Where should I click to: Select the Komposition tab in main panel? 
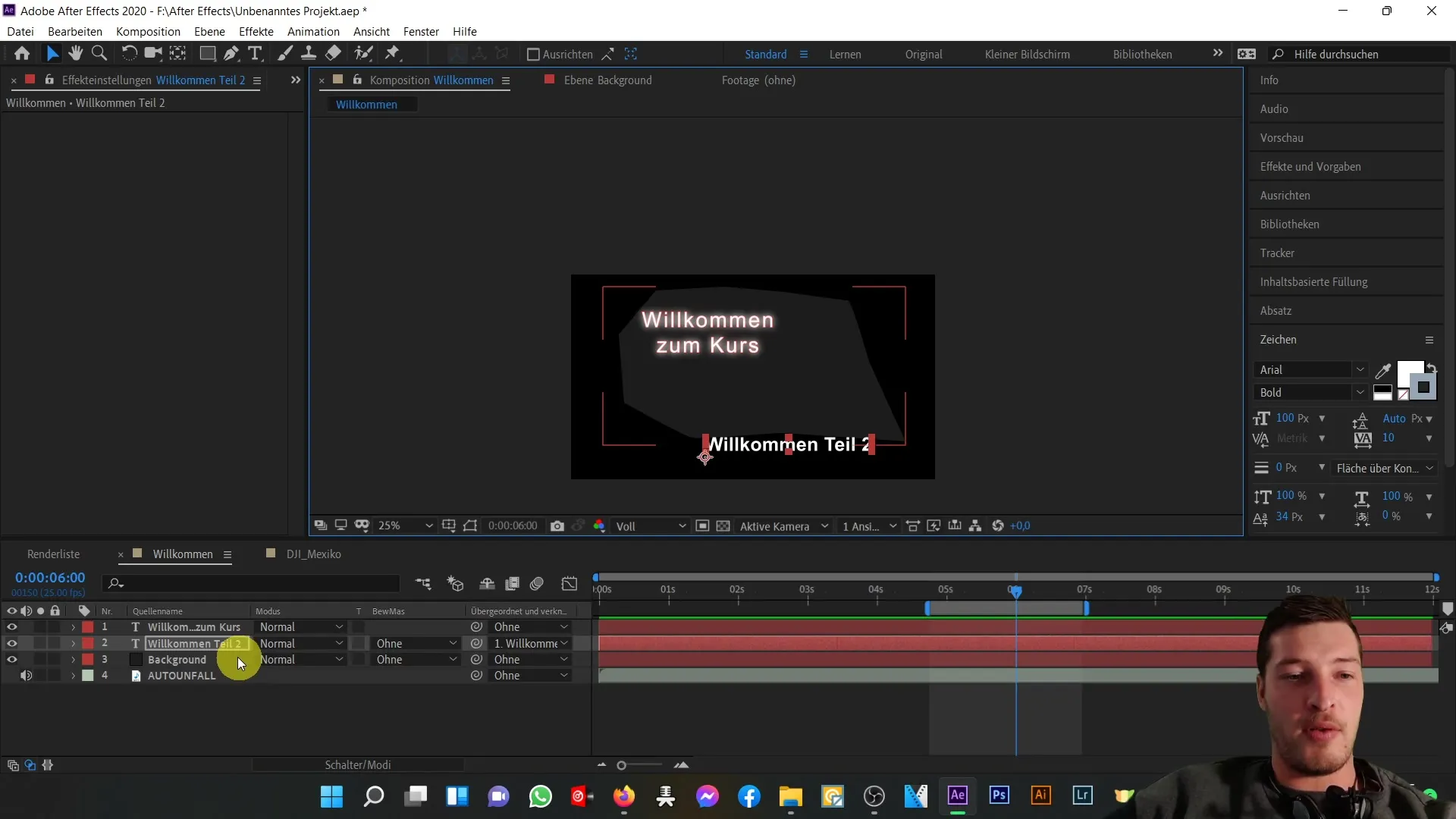tap(430, 79)
